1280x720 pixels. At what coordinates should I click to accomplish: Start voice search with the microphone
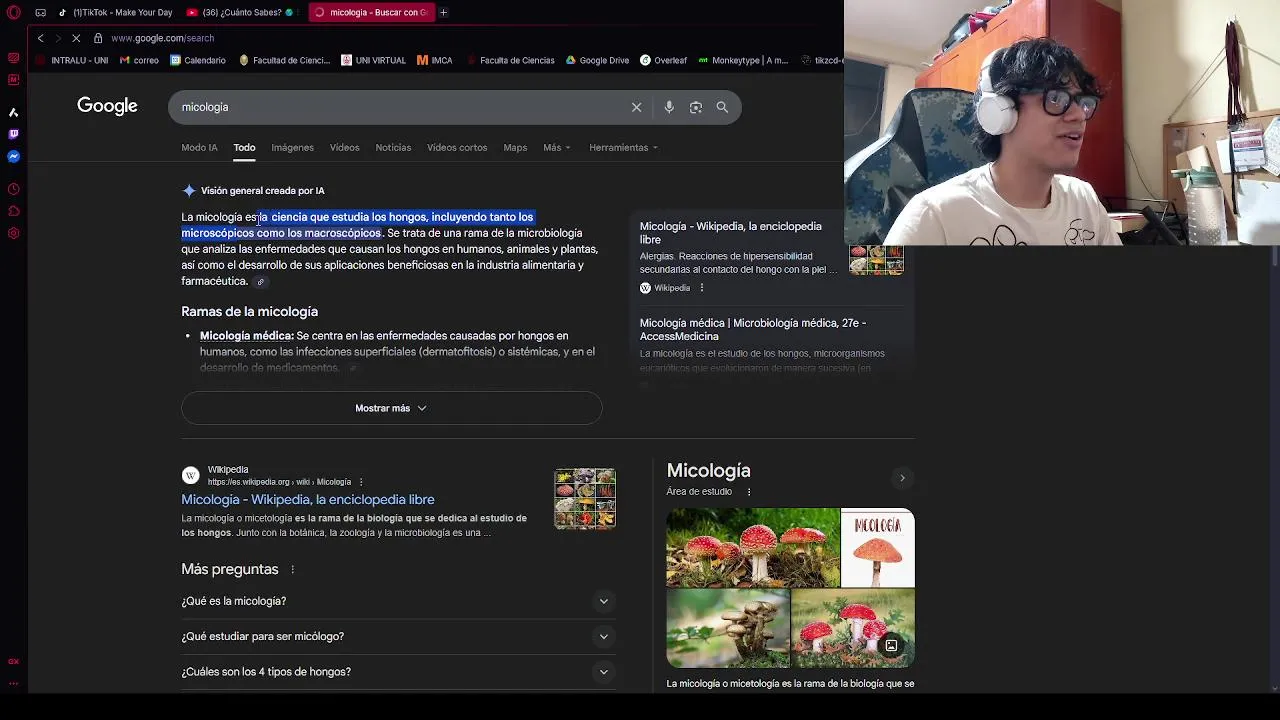[x=669, y=107]
